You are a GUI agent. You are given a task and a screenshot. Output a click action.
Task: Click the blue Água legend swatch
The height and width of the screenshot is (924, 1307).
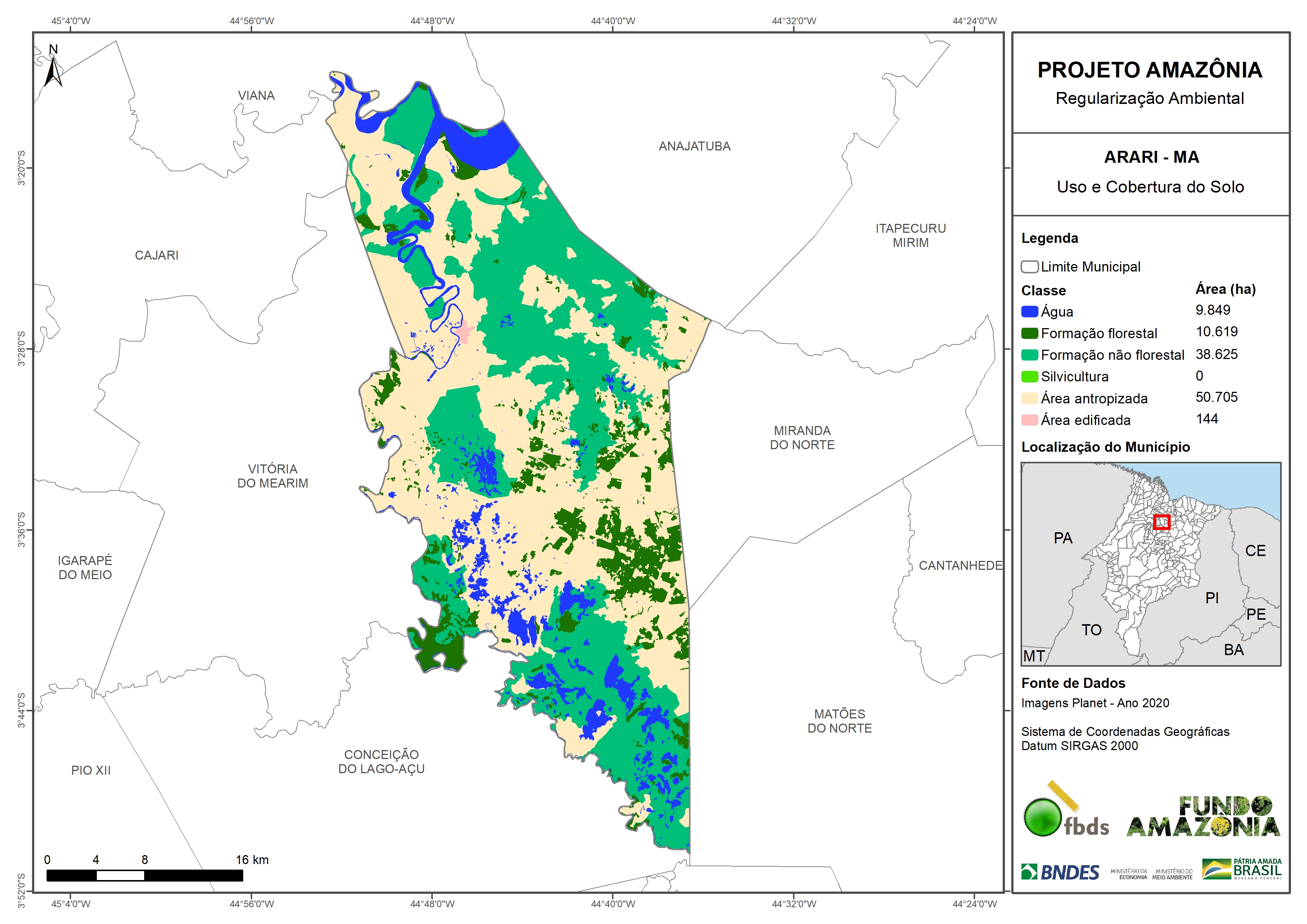1029,311
